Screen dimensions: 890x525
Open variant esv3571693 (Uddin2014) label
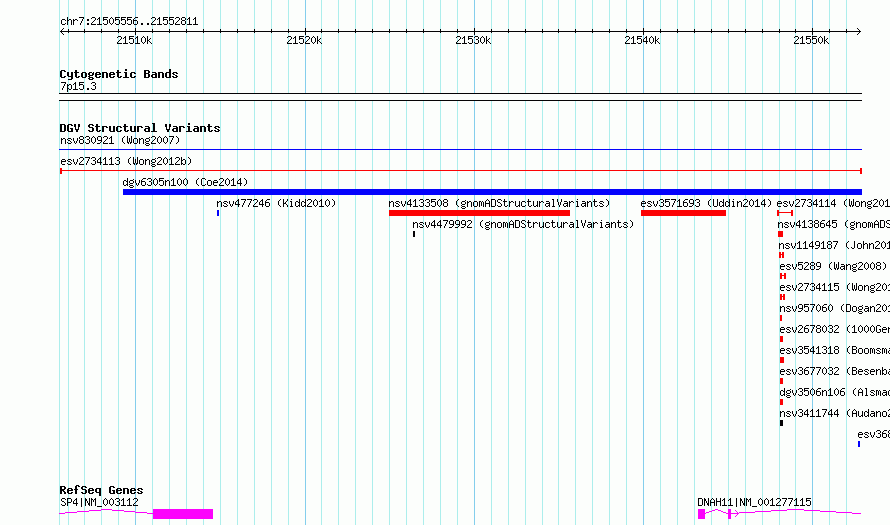click(x=706, y=203)
